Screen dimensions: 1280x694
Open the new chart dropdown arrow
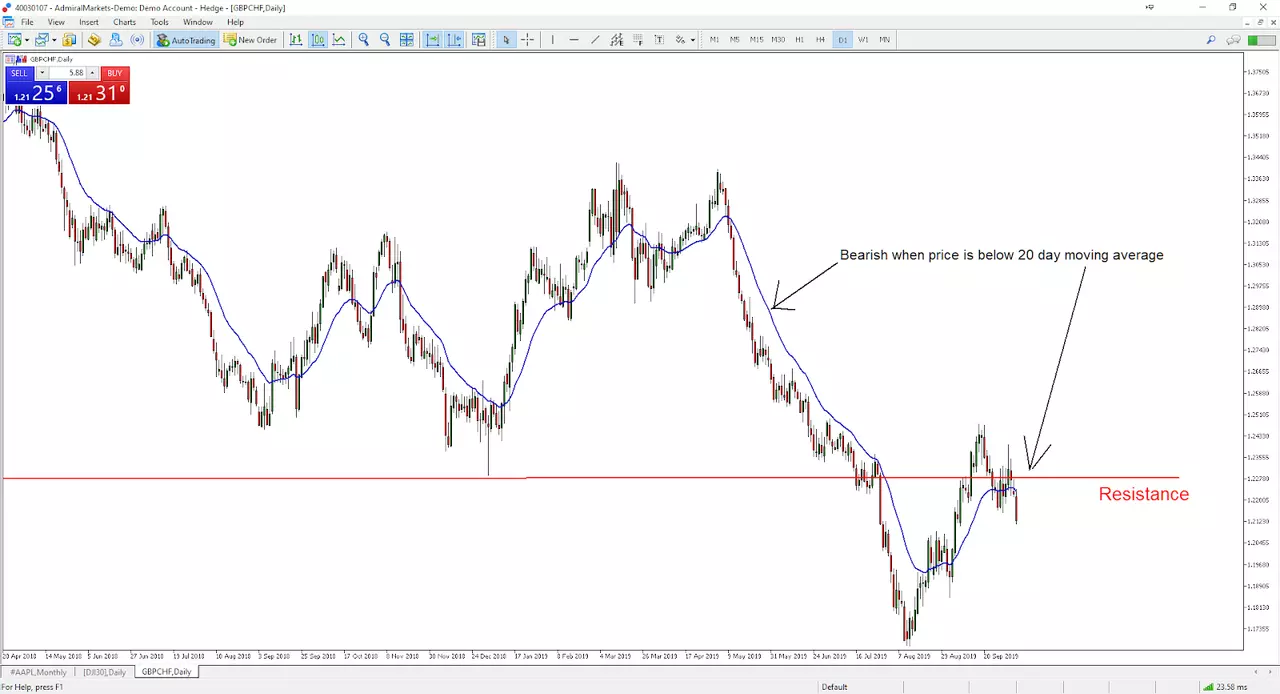pos(27,40)
